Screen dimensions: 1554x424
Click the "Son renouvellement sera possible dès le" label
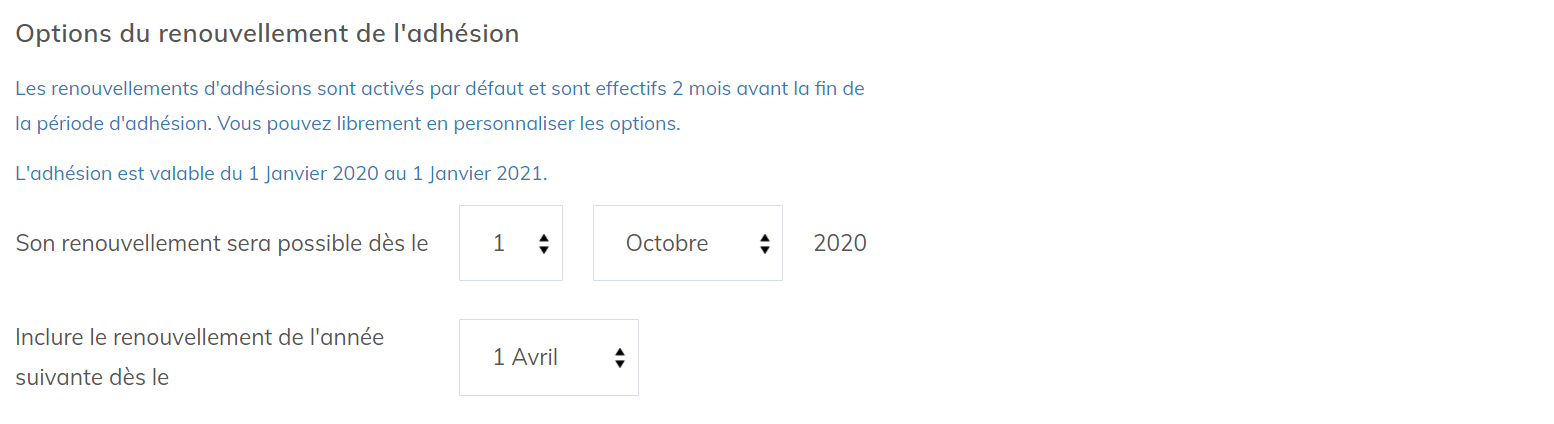[222, 243]
